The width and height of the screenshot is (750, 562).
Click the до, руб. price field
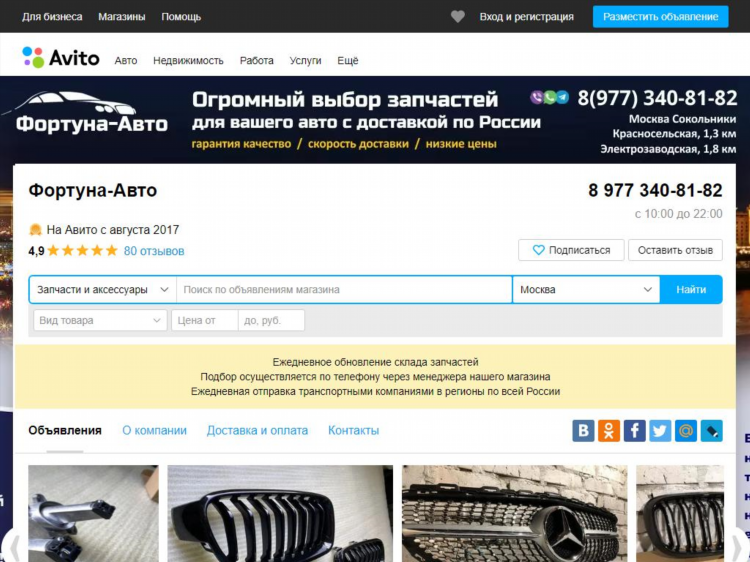pyautogui.click(x=271, y=320)
